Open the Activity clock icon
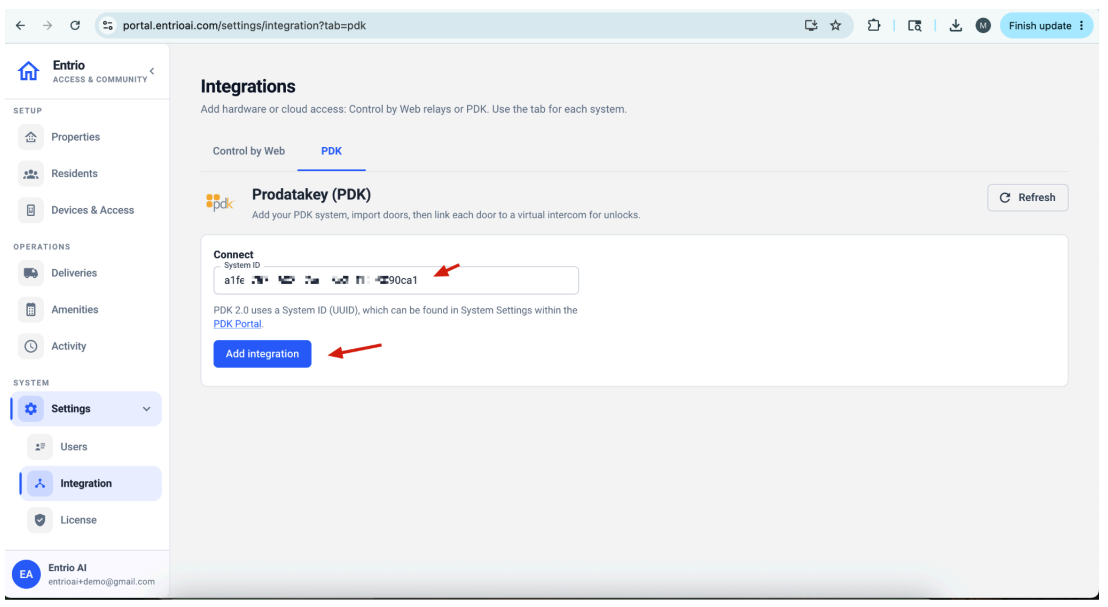This screenshot has width=1108, height=607. pos(30,347)
